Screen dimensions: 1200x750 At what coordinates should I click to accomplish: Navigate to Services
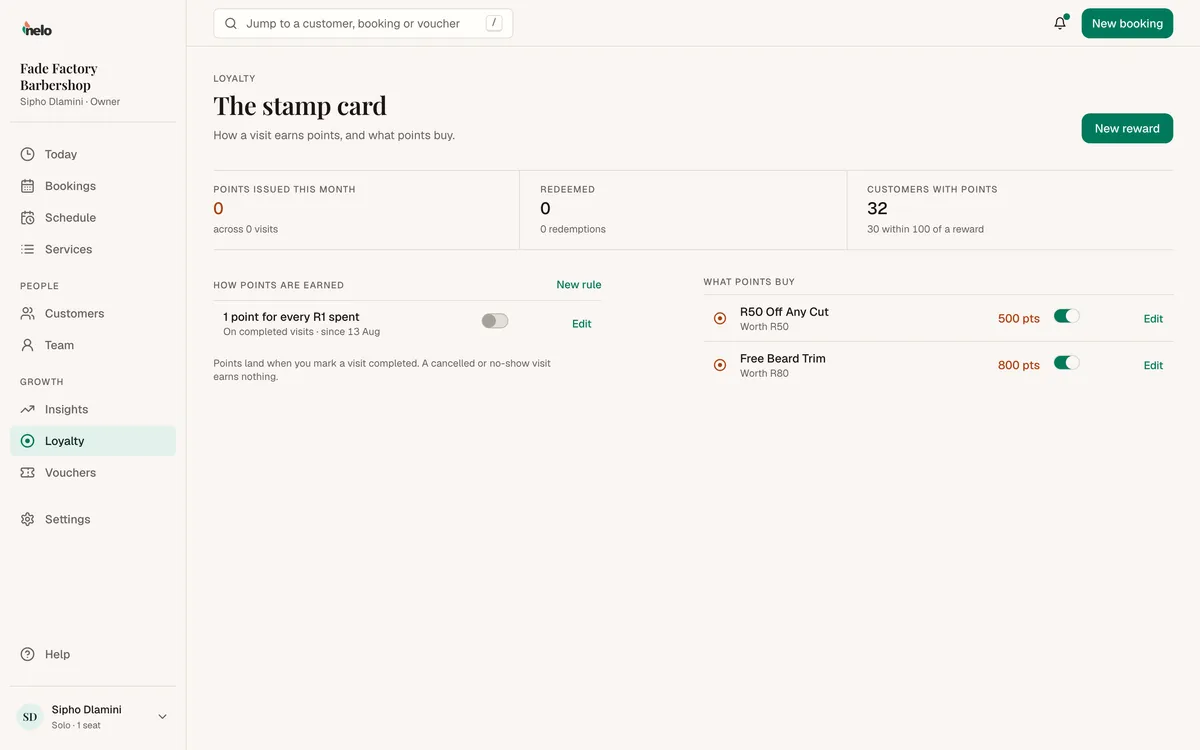pyautogui.click(x=93, y=249)
